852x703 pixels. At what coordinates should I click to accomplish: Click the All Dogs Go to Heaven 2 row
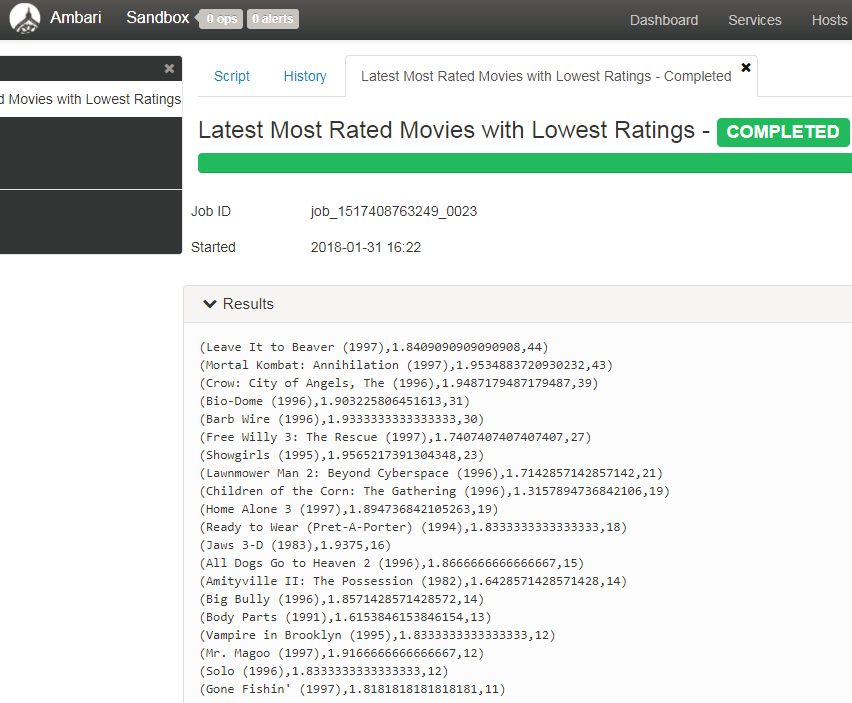point(392,563)
